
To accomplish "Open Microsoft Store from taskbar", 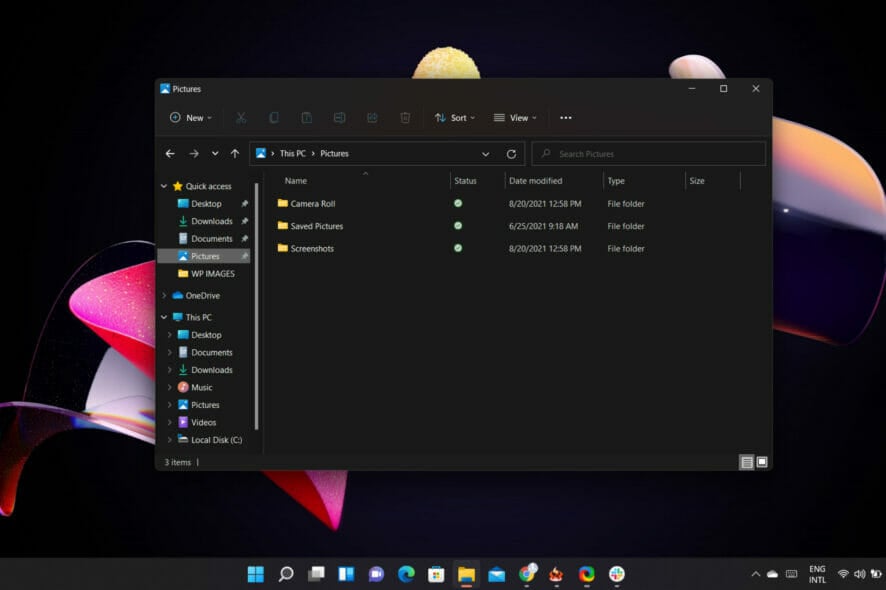I will 436,574.
